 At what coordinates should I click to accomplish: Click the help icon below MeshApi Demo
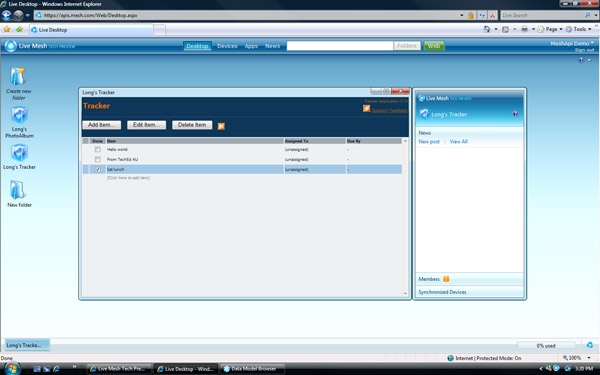tap(581, 60)
